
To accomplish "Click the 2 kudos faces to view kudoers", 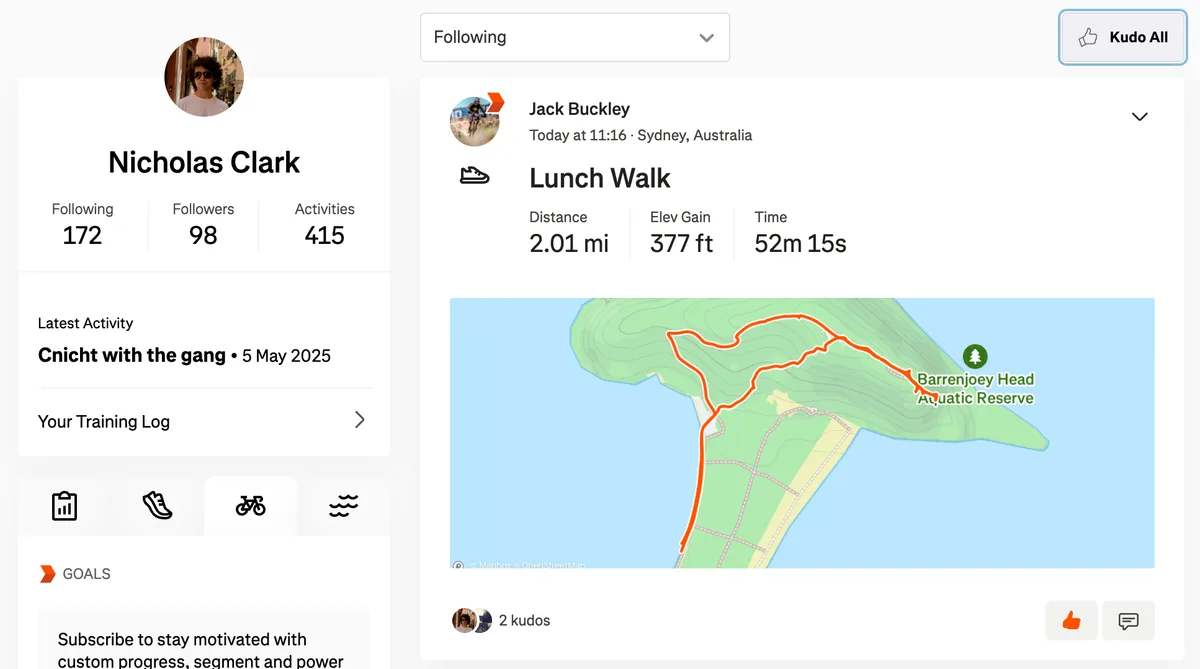I will coord(470,620).
